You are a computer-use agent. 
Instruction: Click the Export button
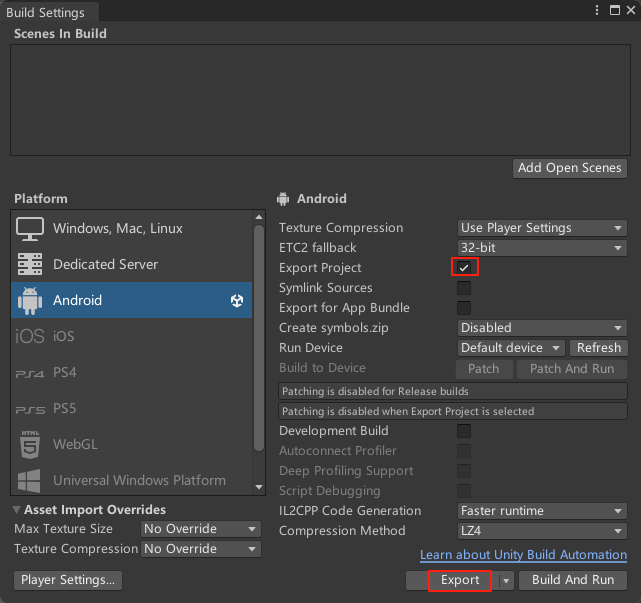point(460,581)
